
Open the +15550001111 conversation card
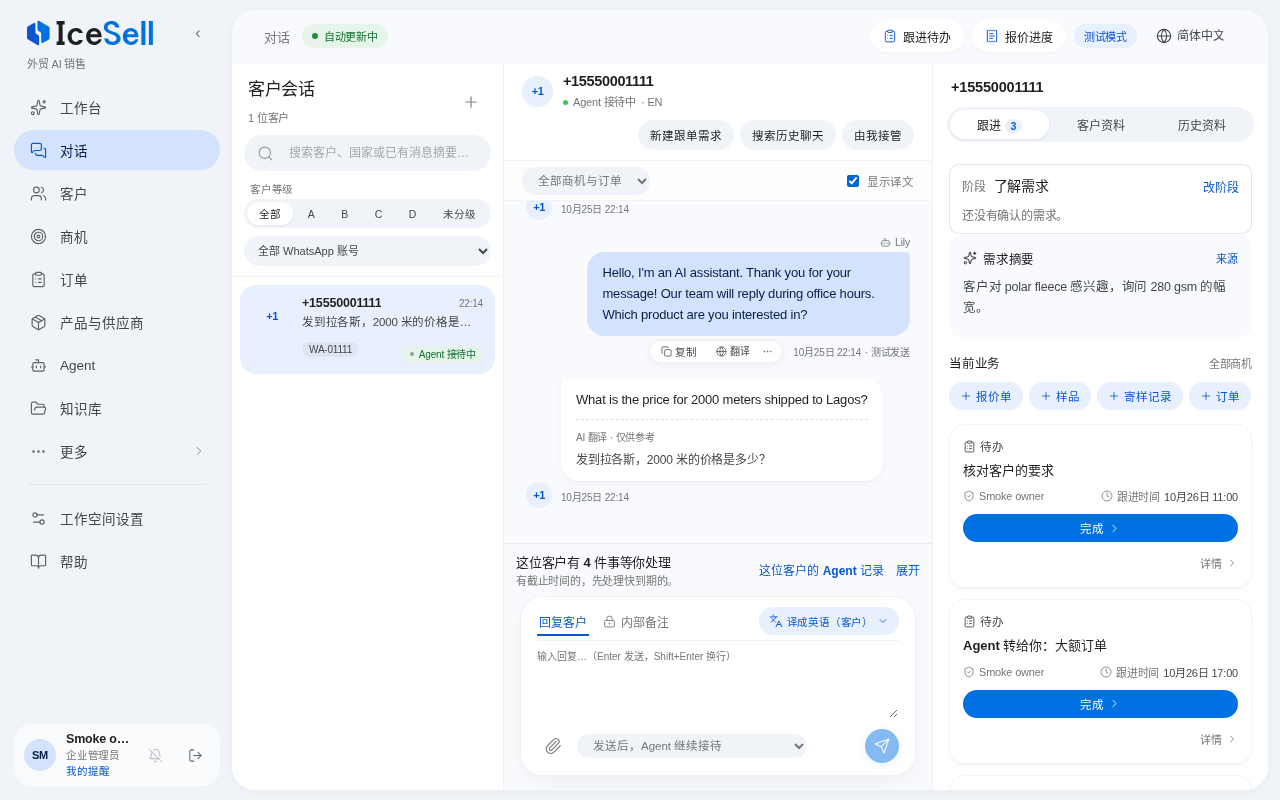(x=368, y=329)
